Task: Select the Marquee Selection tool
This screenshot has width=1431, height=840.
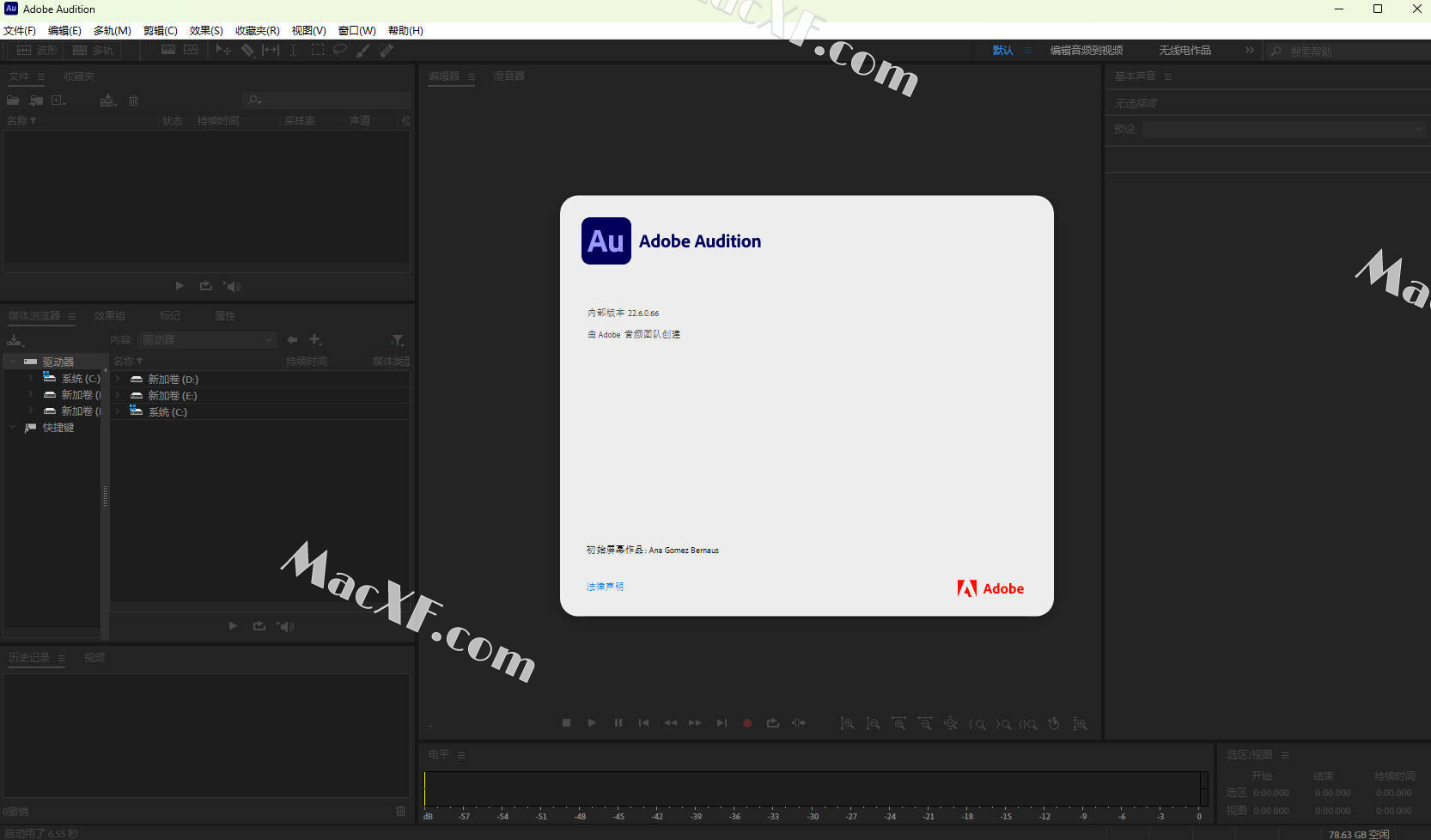Action: [x=317, y=50]
